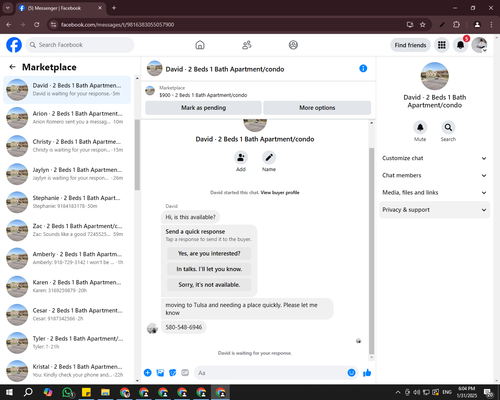Open the browser extensions puzzle icon
This screenshot has width=500, height=400.
(456, 25)
